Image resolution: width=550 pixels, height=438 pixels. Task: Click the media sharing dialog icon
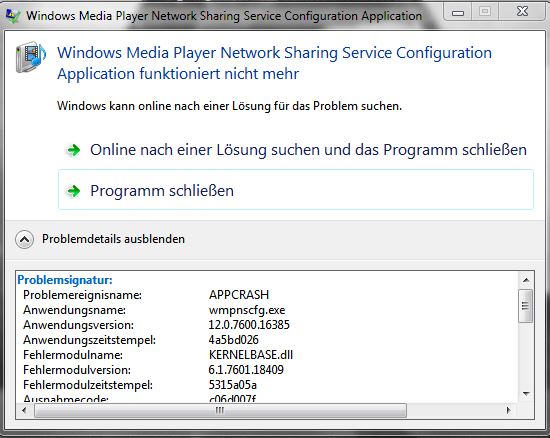pos(31,57)
